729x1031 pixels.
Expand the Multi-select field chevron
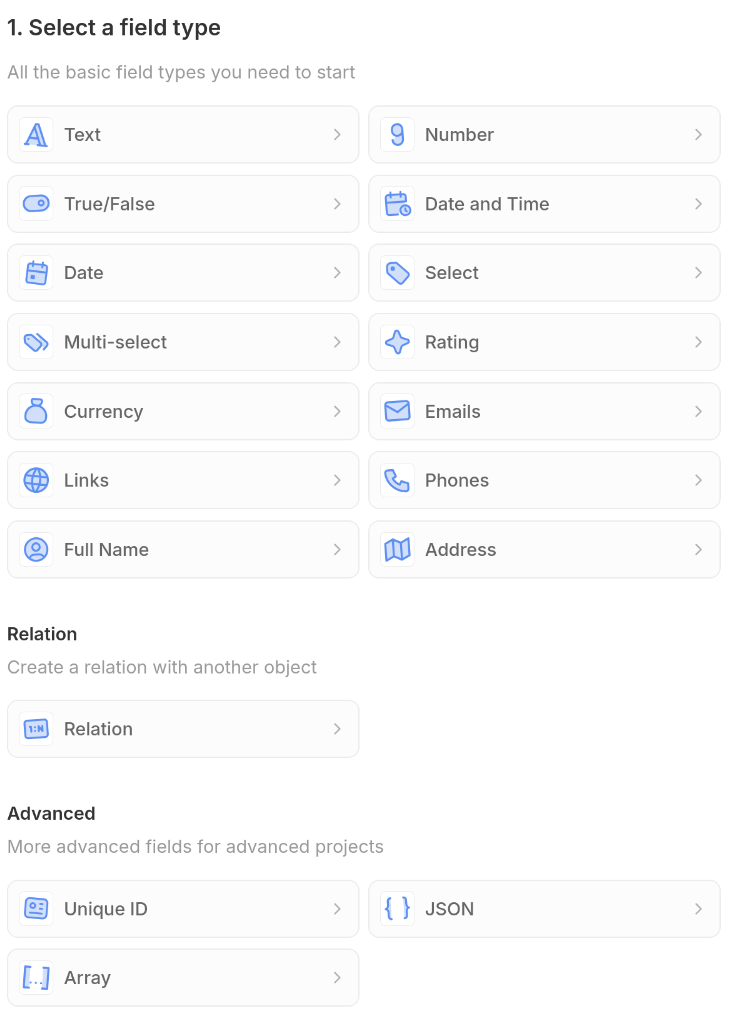coord(338,341)
